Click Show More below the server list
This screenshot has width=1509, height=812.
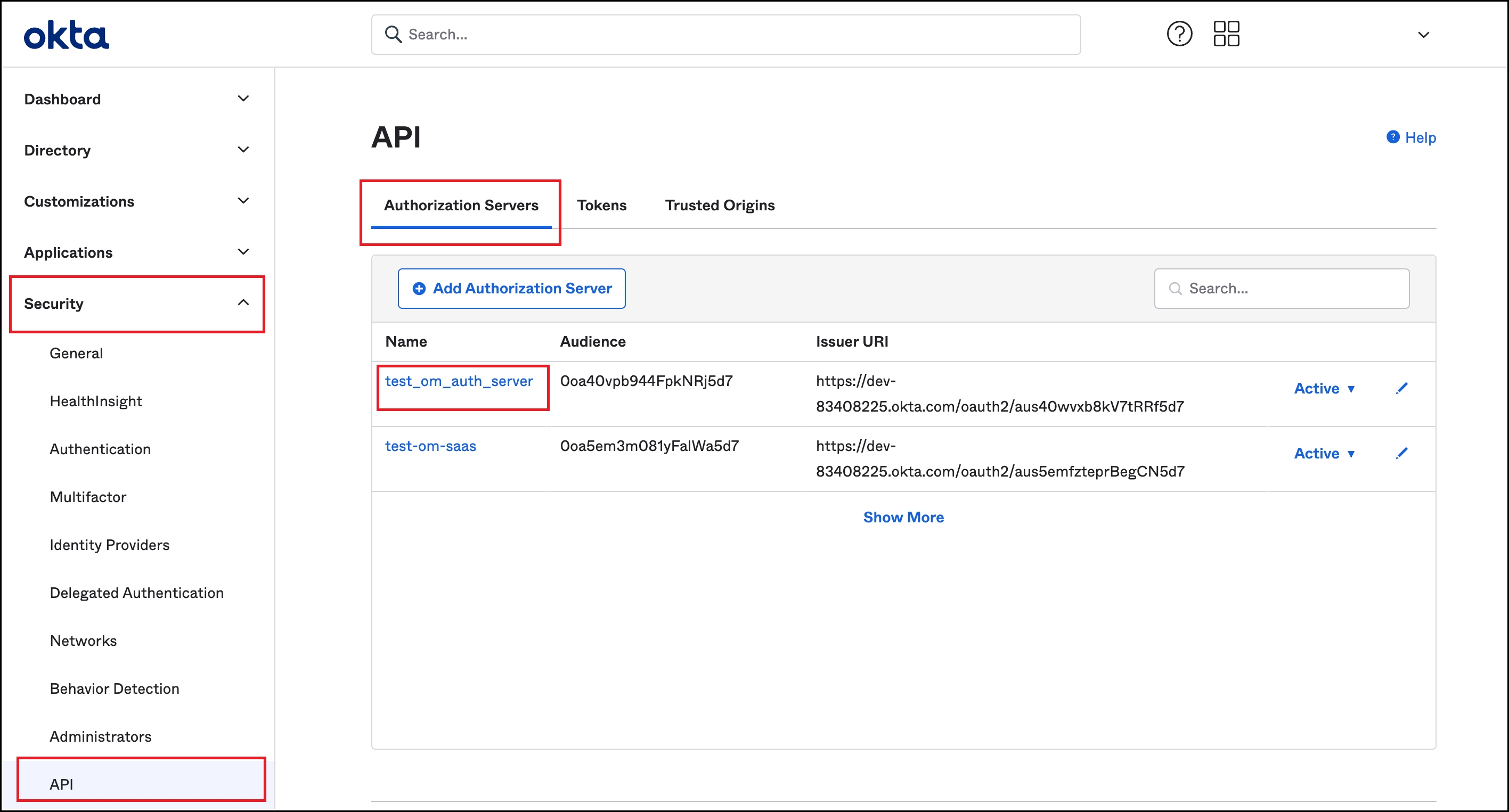(x=903, y=516)
